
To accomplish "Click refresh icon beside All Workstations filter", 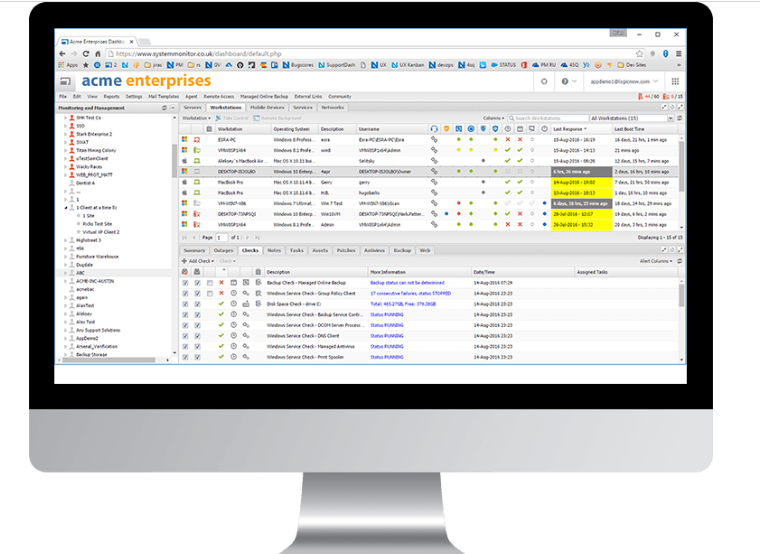I will [x=680, y=118].
